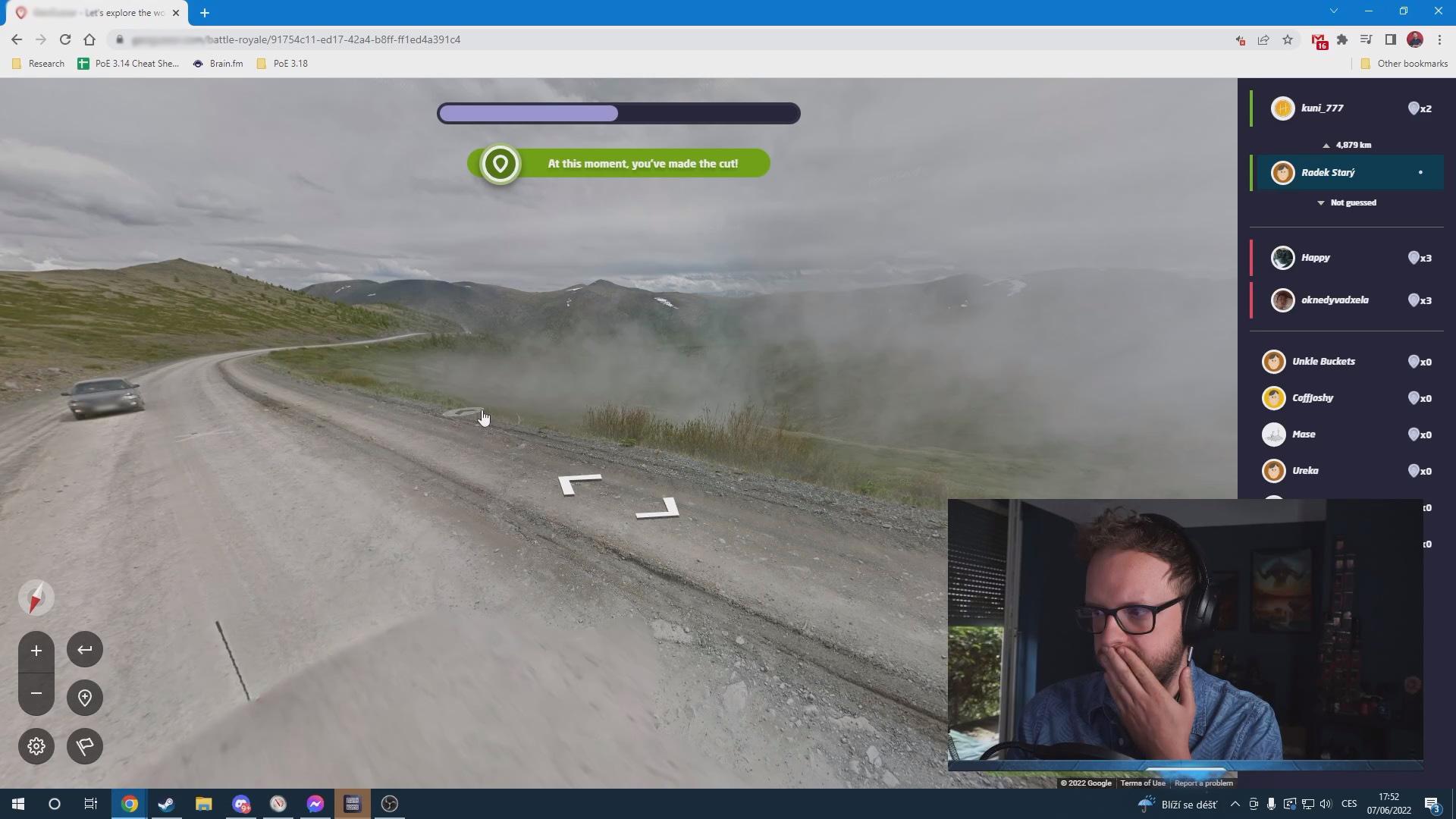1456x819 pixels.
Task: Open the PoE 3.18 bookmark folder
Action: coord(282,64)
